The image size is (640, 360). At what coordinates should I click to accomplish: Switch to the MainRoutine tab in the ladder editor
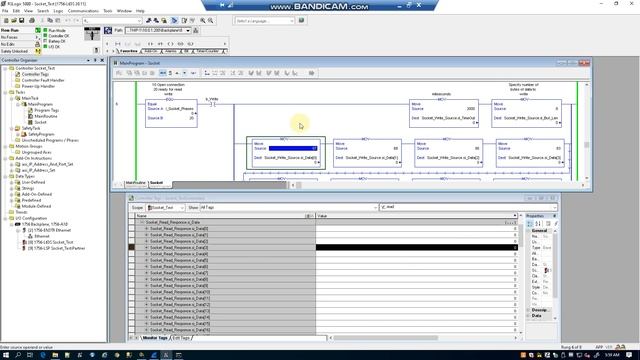(x=136, y=183)
